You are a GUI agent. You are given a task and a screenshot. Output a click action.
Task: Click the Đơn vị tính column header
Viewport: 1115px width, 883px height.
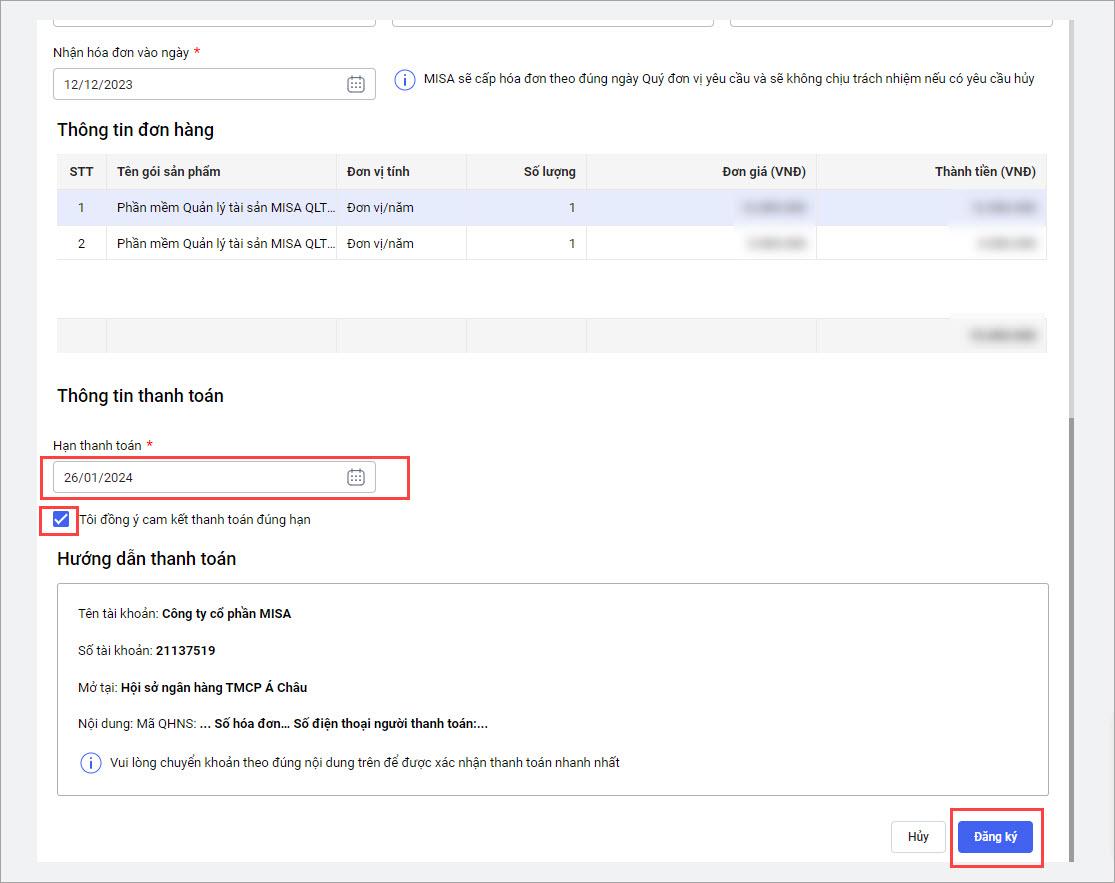coord(378,172)
